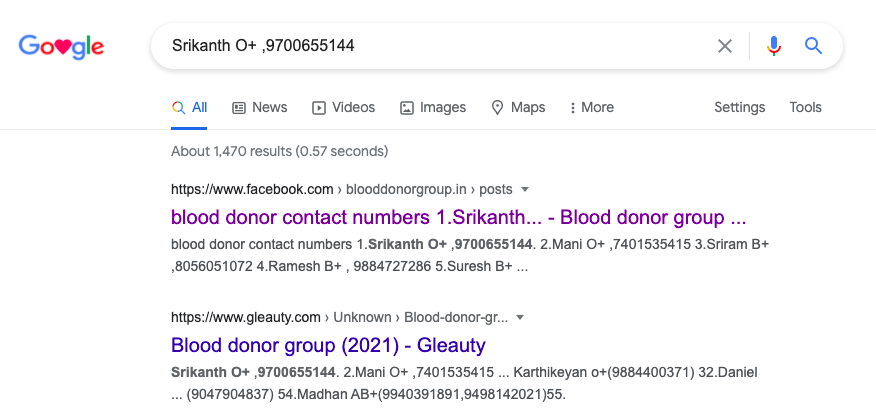Switch to the Maps tab

(x=517, y=108)
